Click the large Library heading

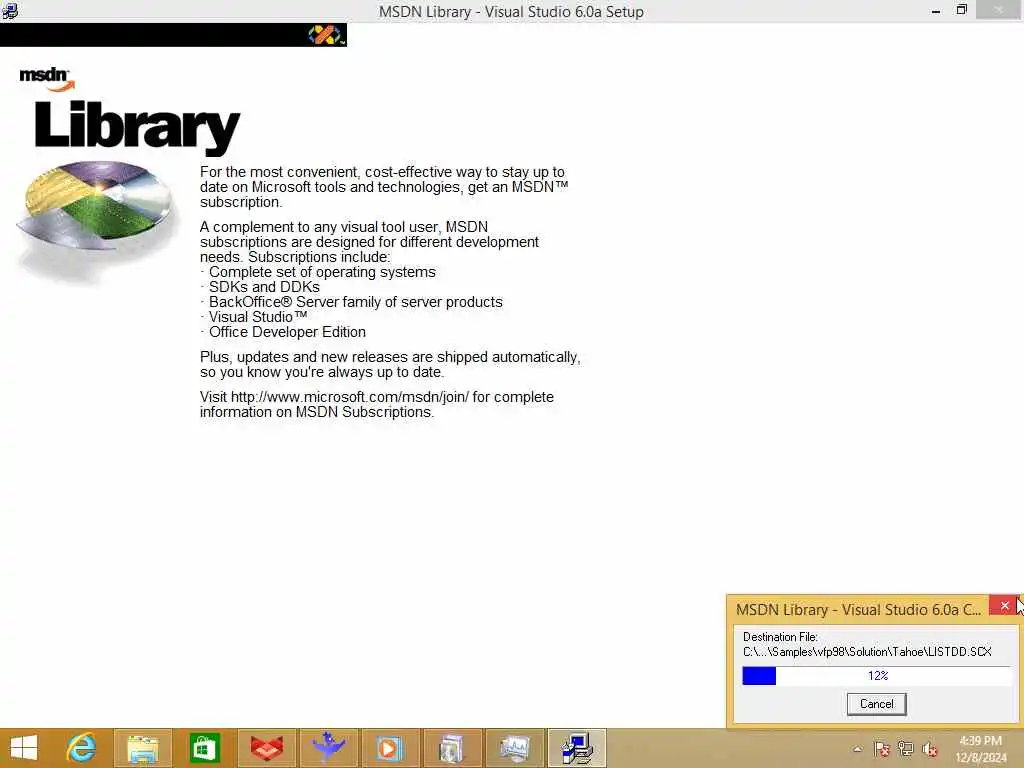[x=137, y=127]
